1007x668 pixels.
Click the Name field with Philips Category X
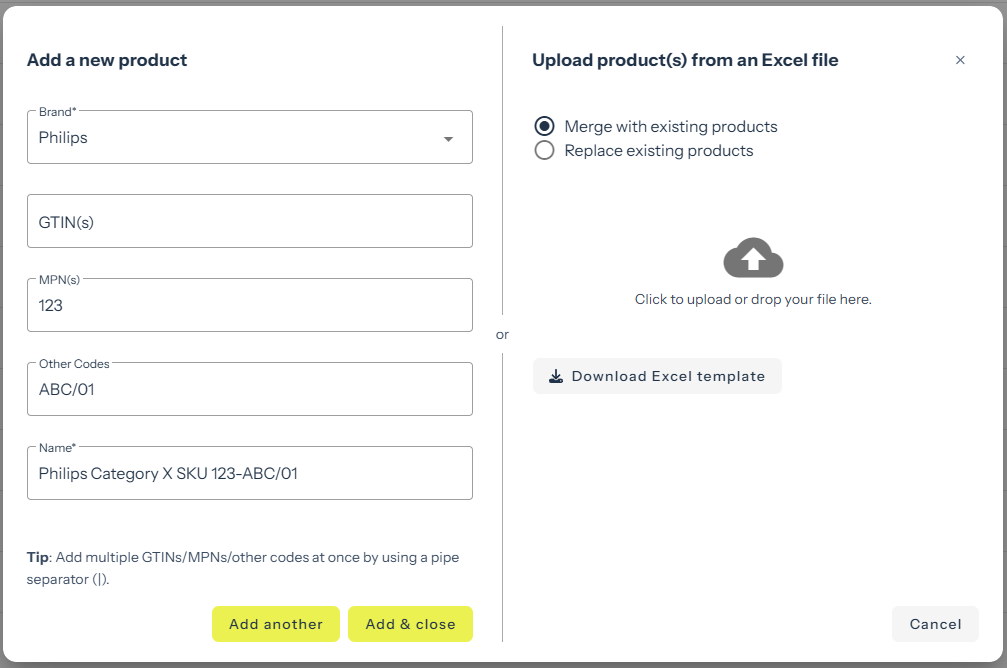point(249,474)
